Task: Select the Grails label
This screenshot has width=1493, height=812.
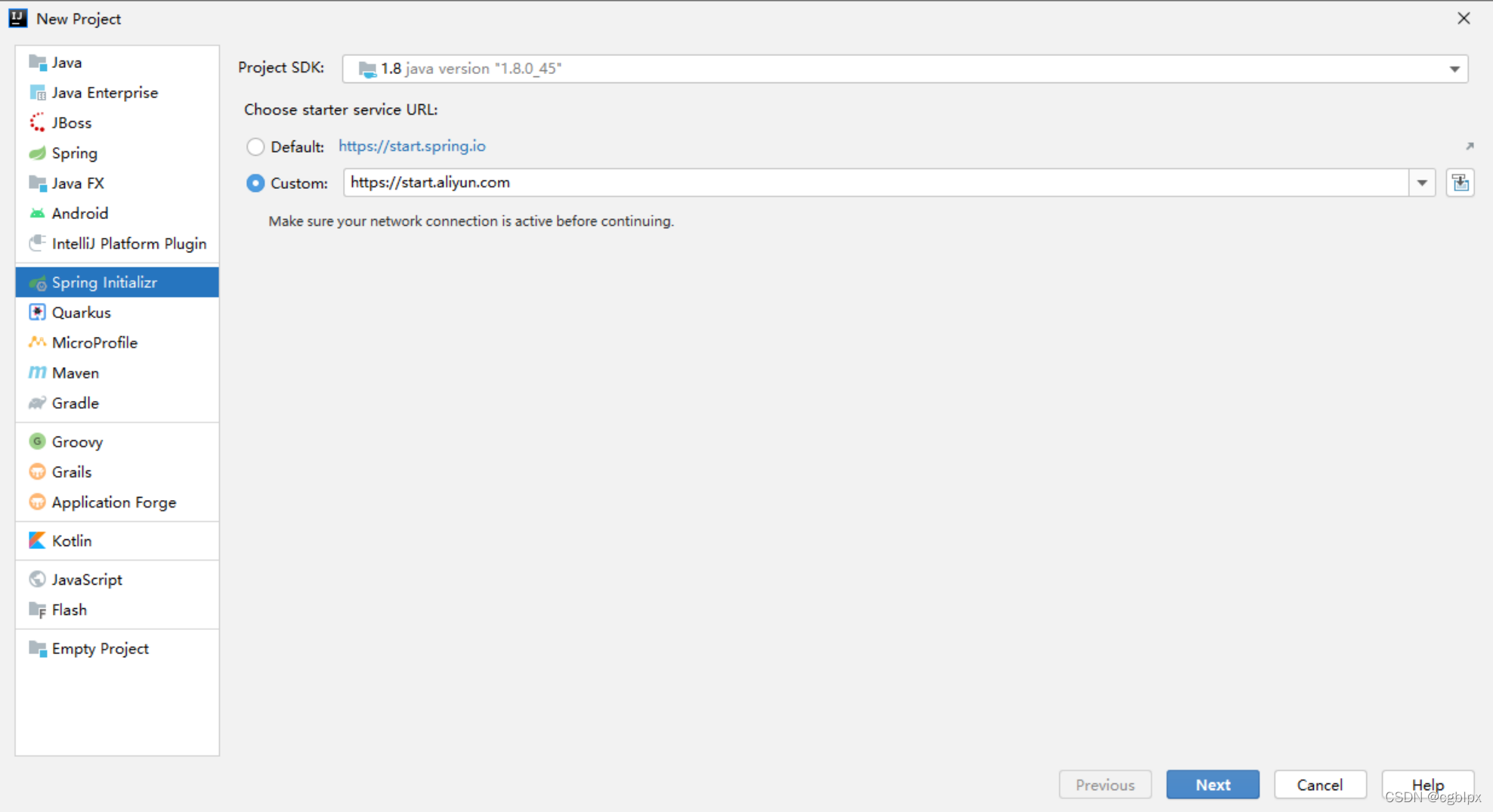Action: pyautogui.click(x=72, y=472)
